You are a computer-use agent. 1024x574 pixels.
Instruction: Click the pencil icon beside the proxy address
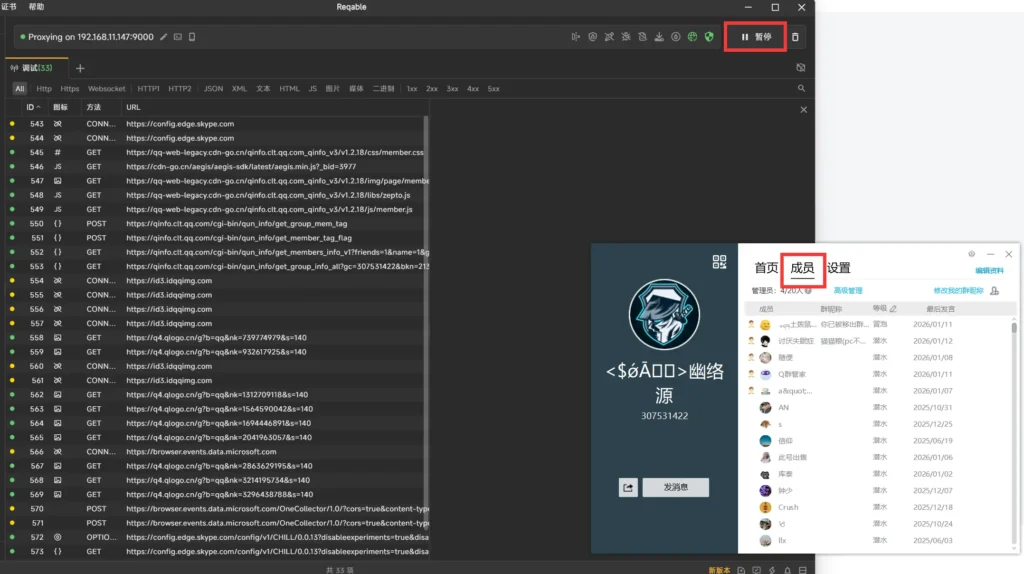pyautogui.click(x=164, y=37)
